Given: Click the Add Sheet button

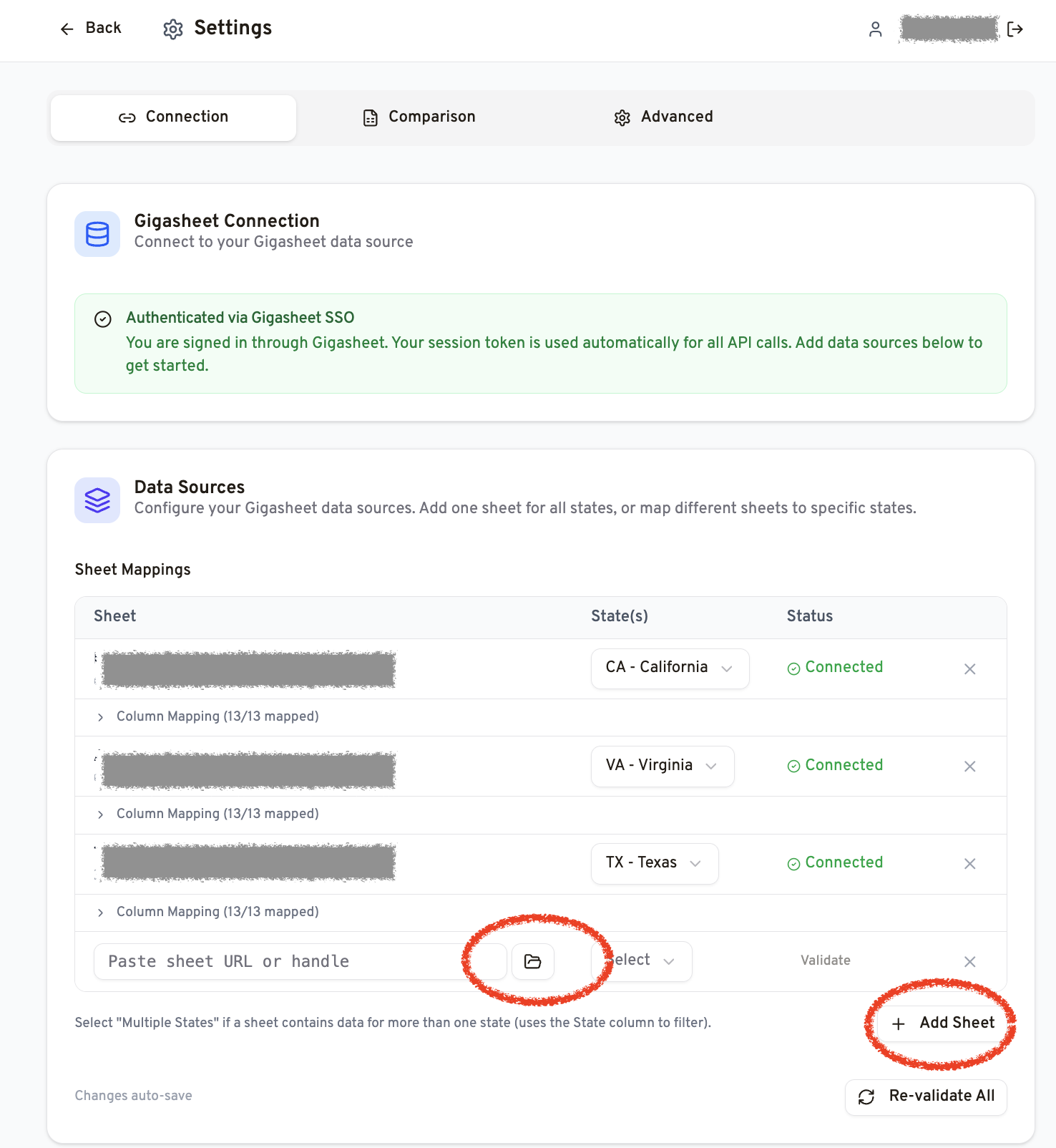Looking at the screenshot, I should 943,1023.
